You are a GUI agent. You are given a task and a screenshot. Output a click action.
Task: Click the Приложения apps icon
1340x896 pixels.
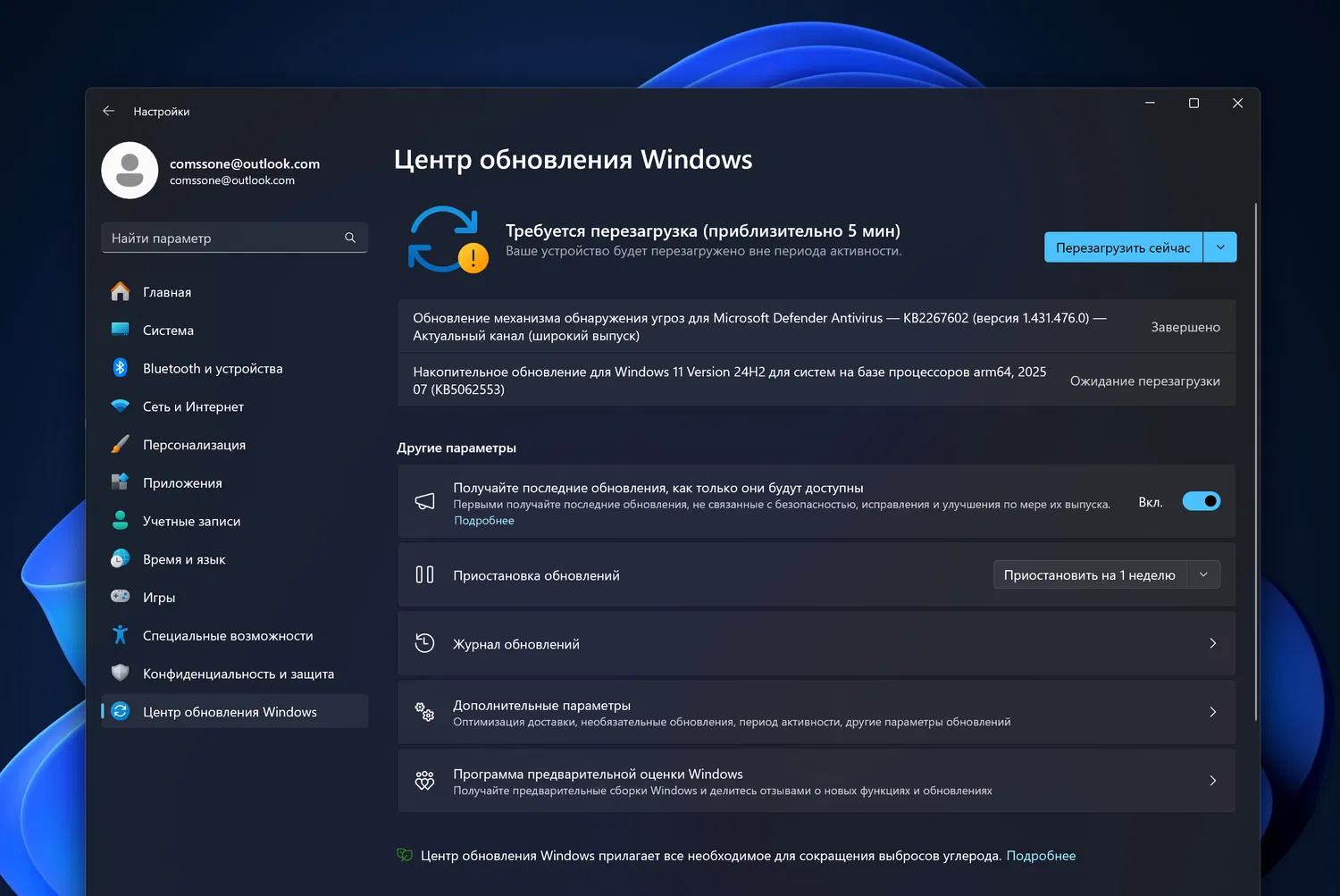click(x=121, y=482)
